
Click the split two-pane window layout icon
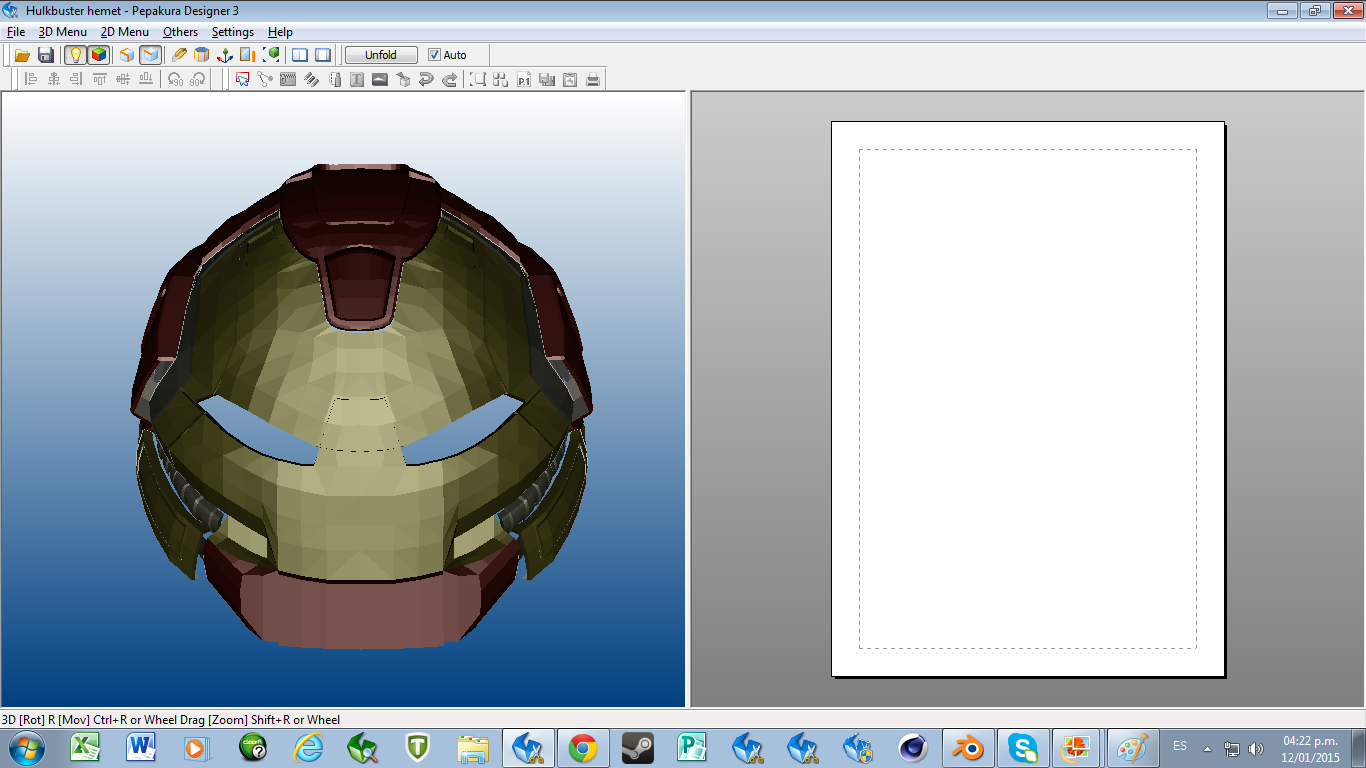pos(300,55)
